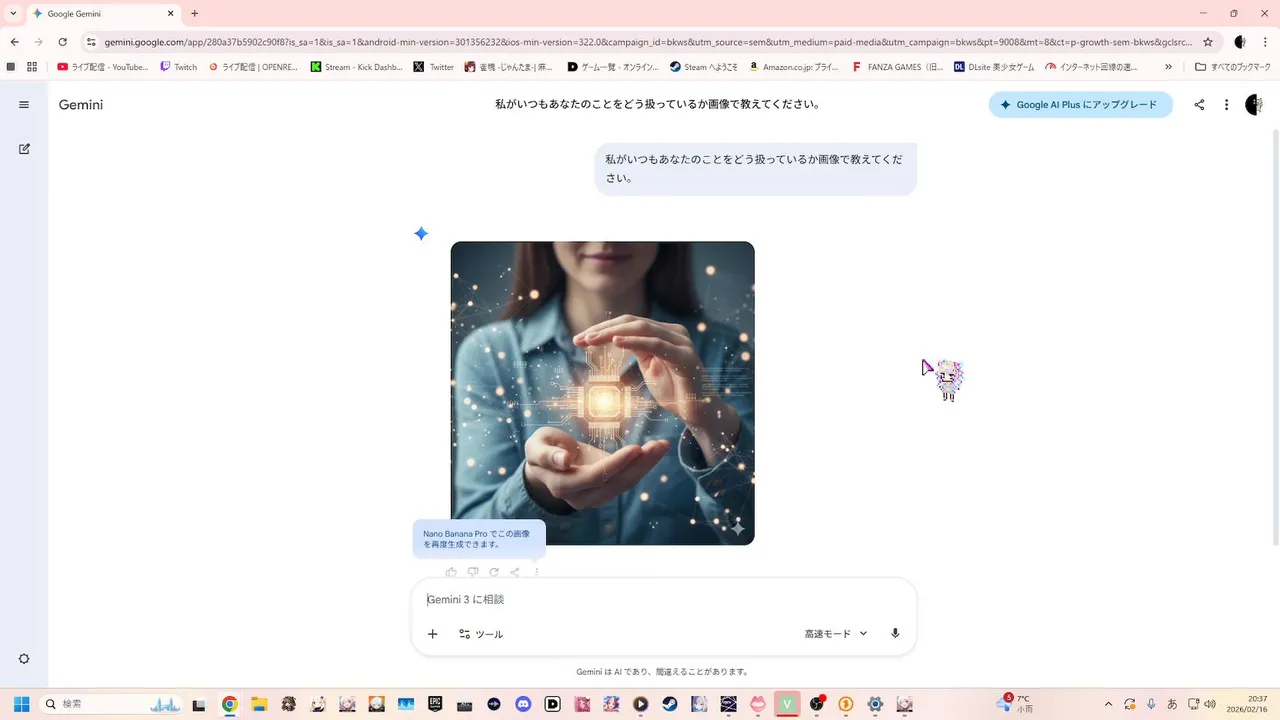Open the tab search dropdown arrow
The image size is (1280, 720).
coord(13,14)
